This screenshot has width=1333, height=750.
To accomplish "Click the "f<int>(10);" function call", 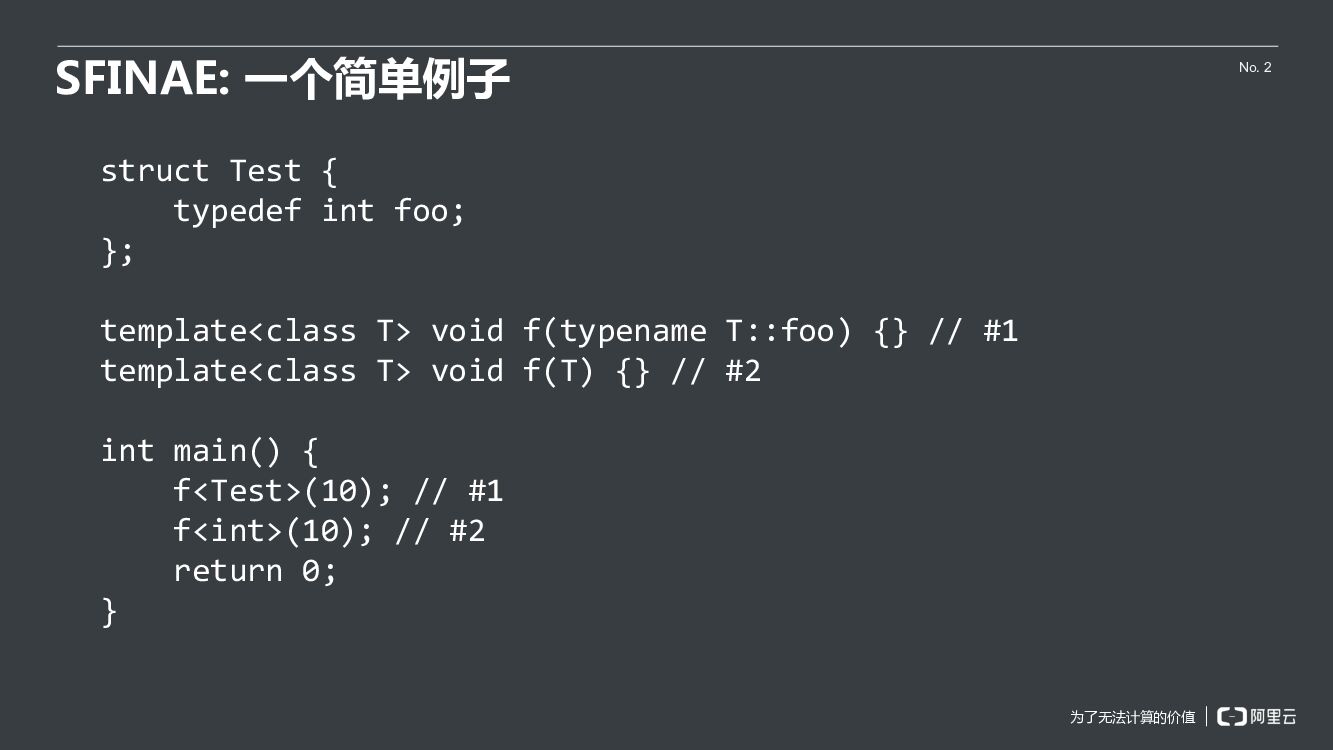I will (x=273, y=531).
